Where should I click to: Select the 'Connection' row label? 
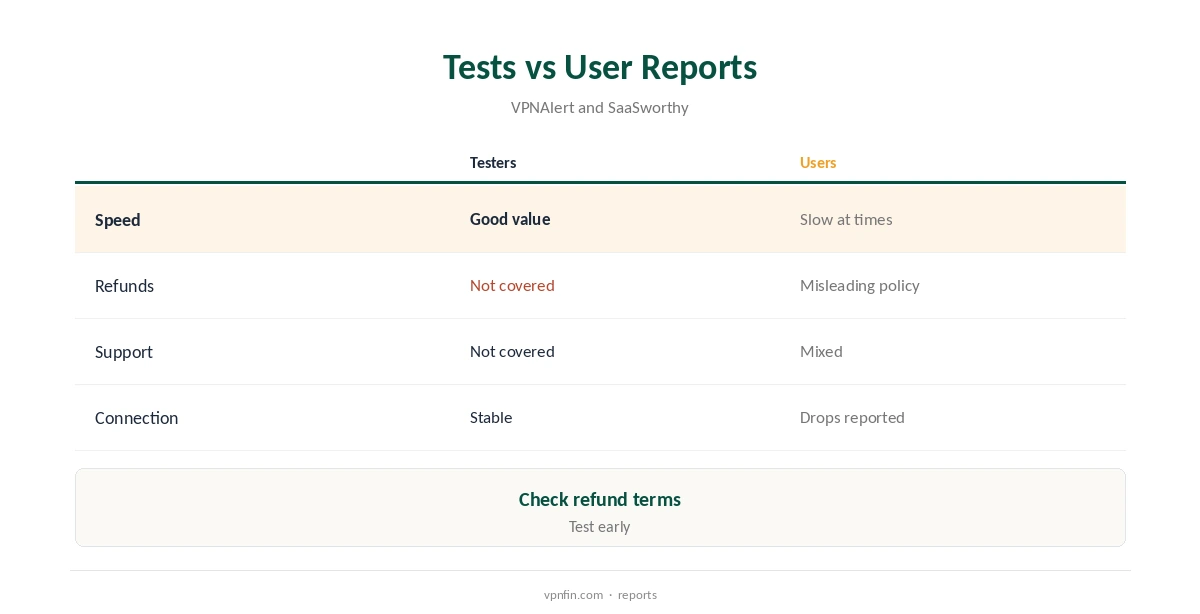(136, 418)
